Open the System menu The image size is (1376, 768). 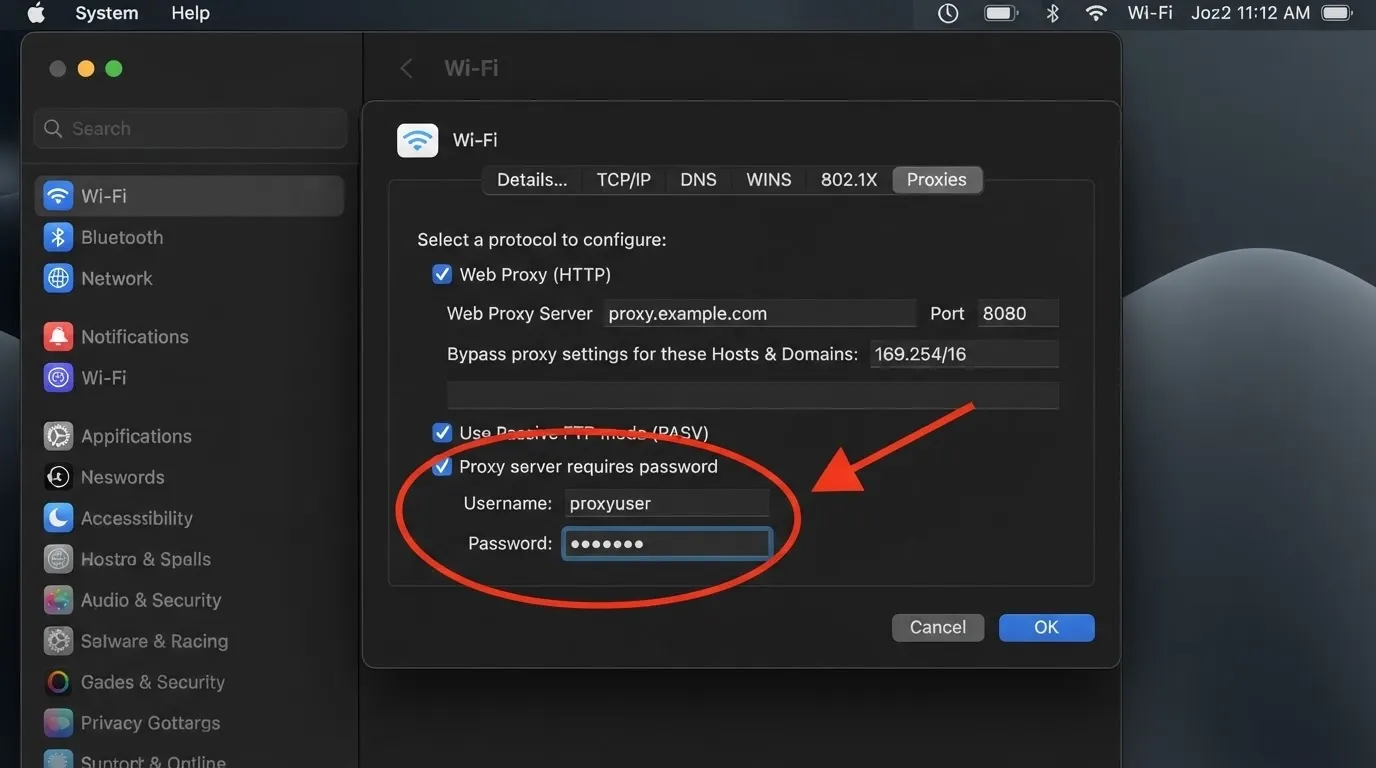click(107, 13)
